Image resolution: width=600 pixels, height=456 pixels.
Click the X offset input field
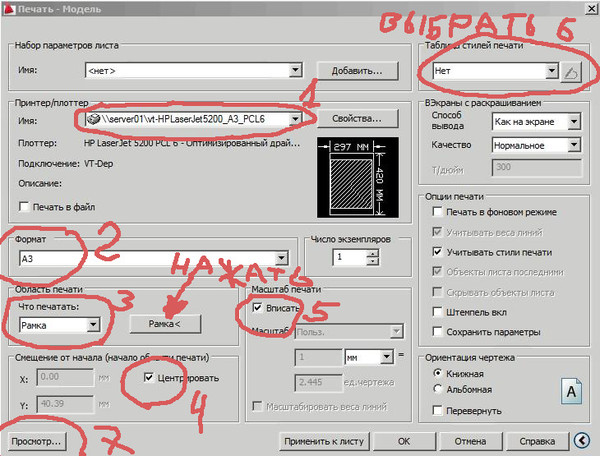point(65,377)
